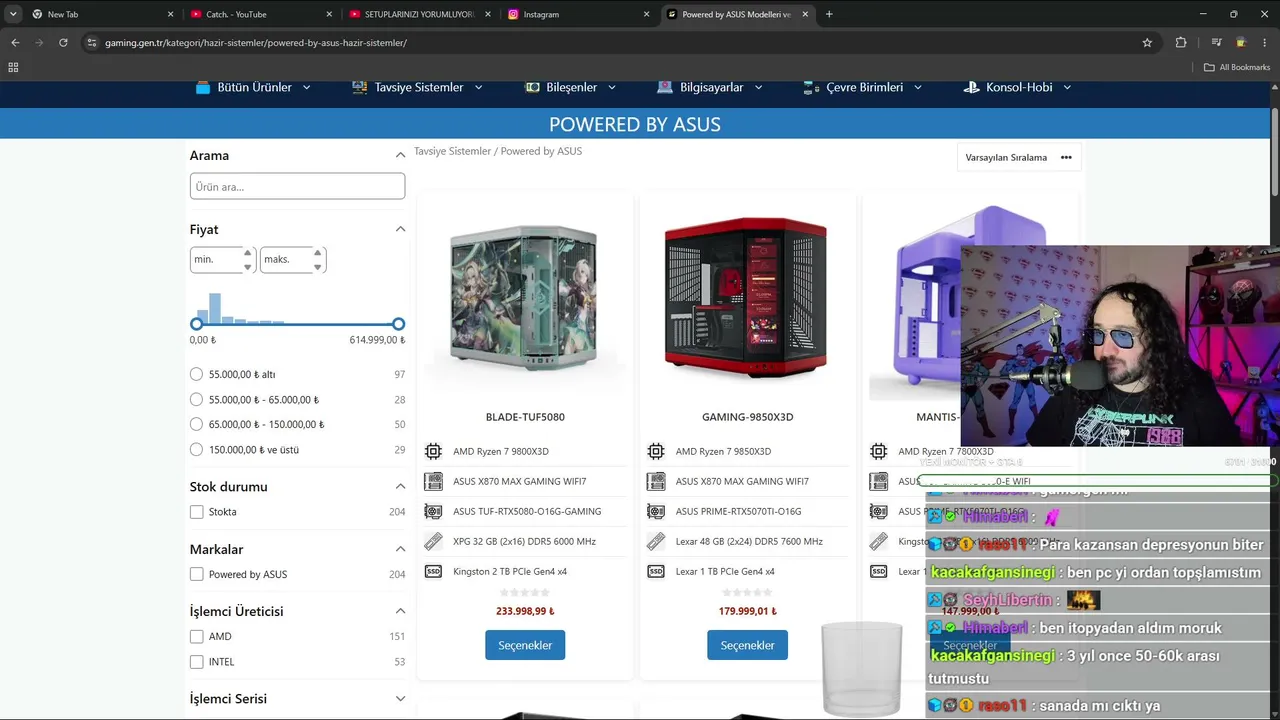Tick the Powered by ASUS brand checkbox

pyautogui.click(x=196, y=574)
